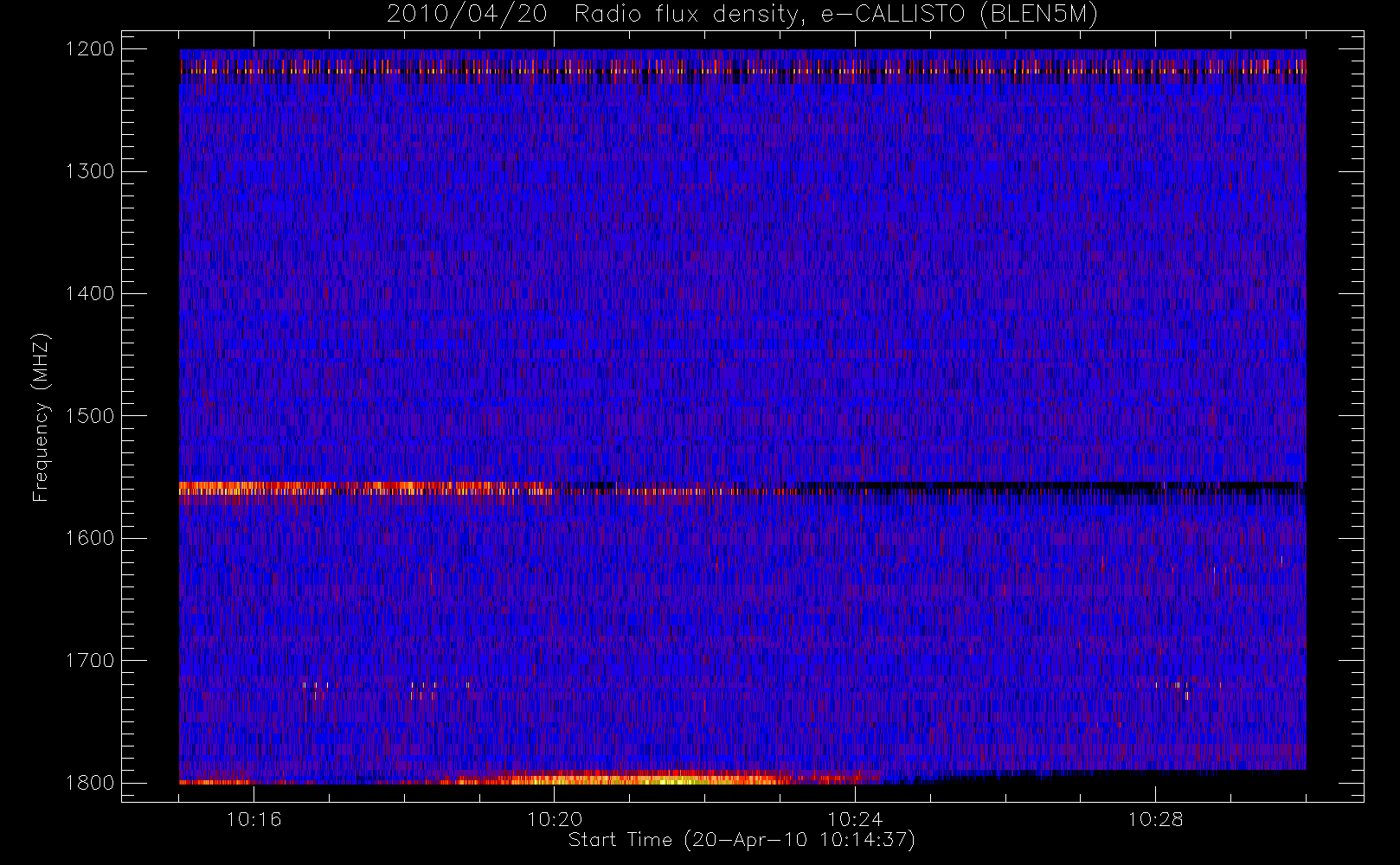
Task: Click the 'Start Time (20-Apr-10 10:14:37)' label
Action: click(742, 840)
